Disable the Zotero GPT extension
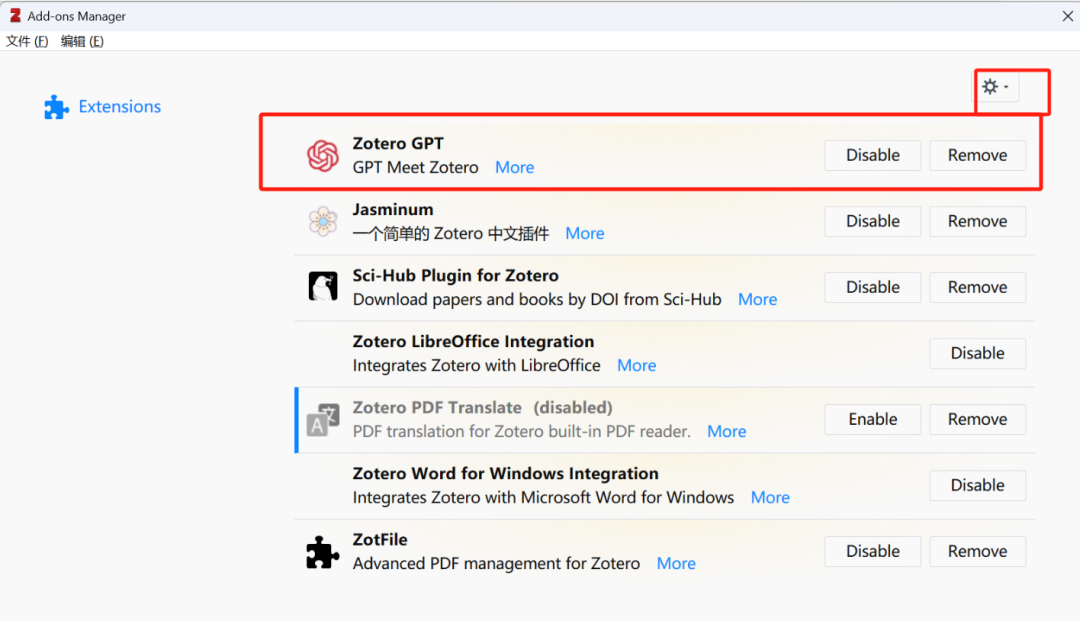The width and height of the screenshot is (1080, 621). coord(873,155)
